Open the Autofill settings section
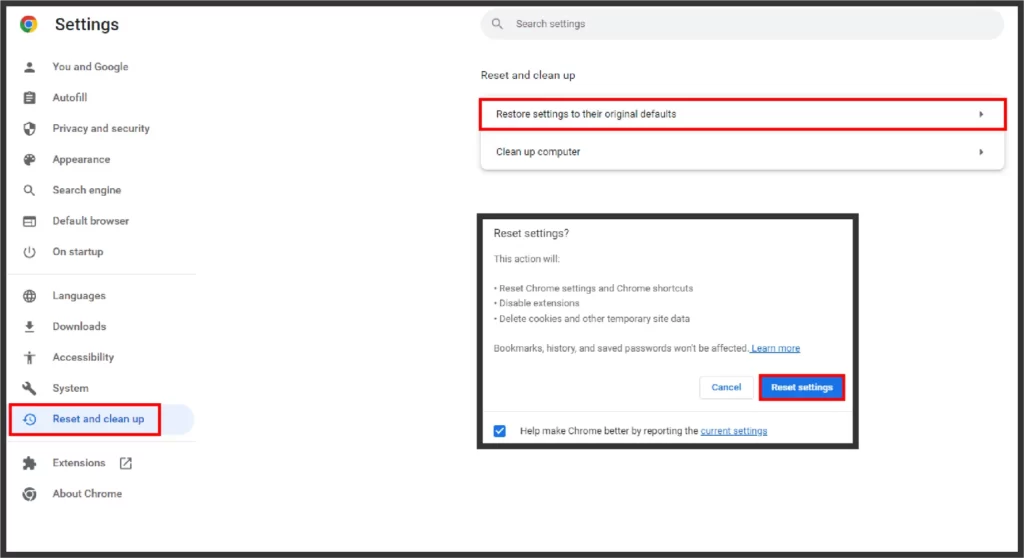1024x558 pixels. (x=70, y=97)
